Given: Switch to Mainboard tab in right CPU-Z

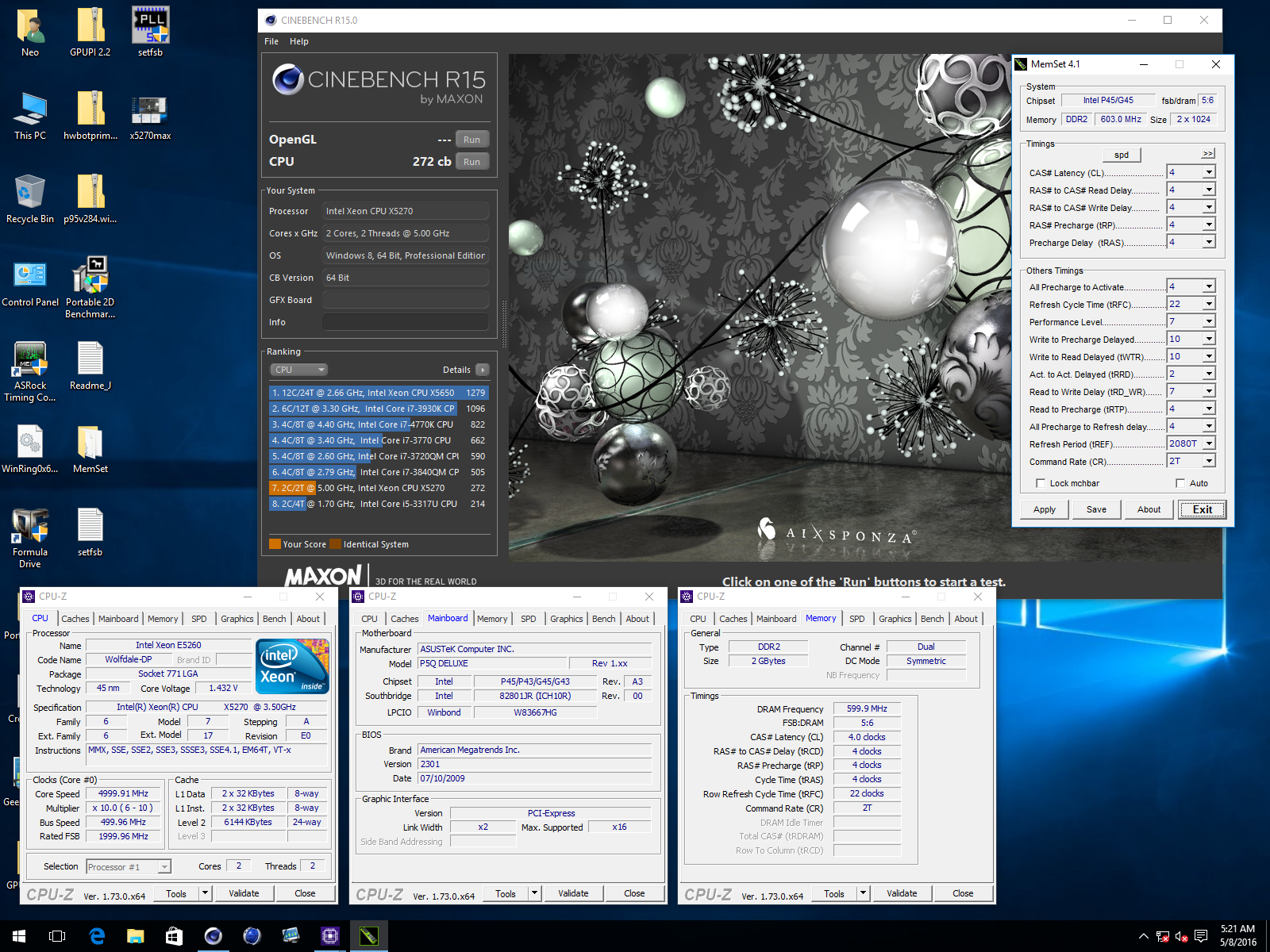Looking at the screenshot, I should tap(776, 619).
